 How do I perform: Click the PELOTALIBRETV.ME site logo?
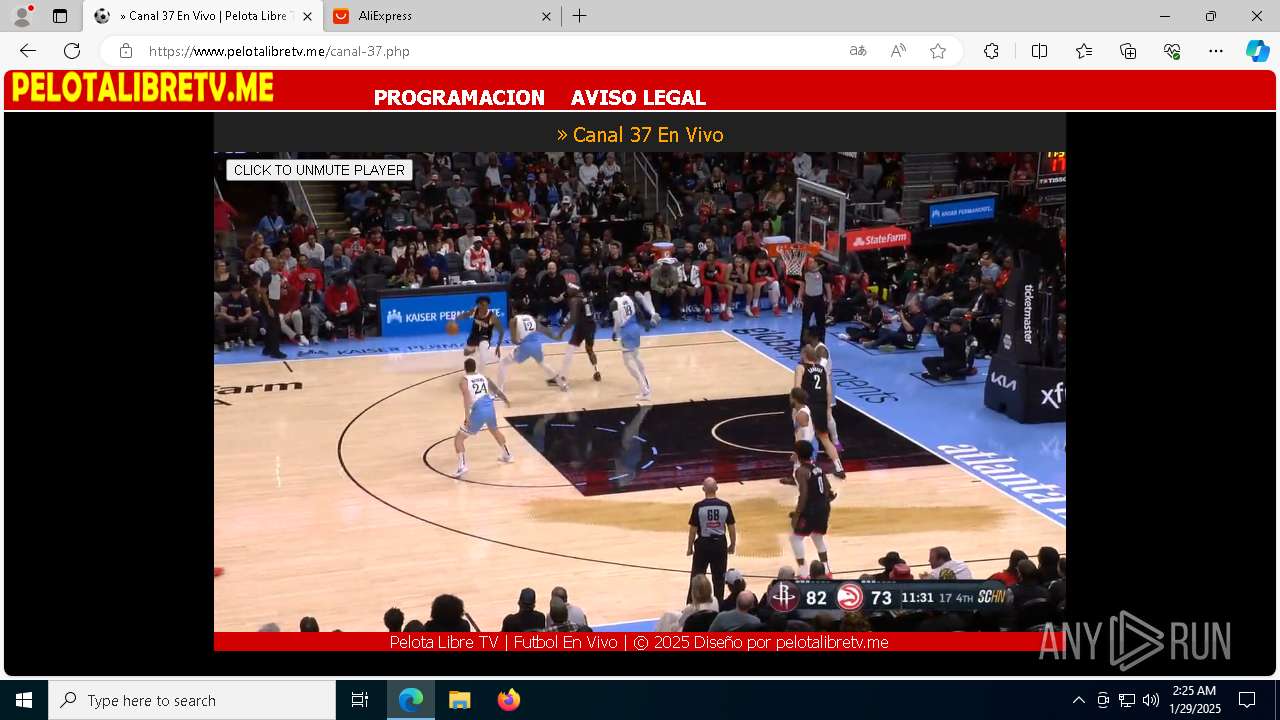[x=143, y=88]
